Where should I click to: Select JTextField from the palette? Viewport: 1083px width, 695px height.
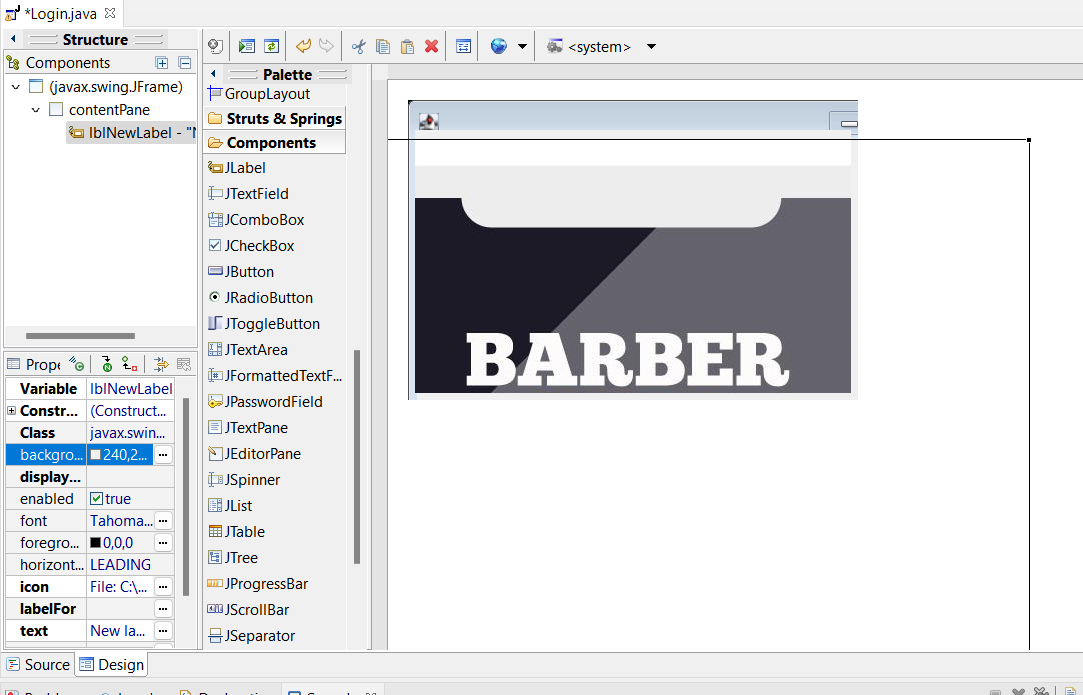[x=249, y=194]
